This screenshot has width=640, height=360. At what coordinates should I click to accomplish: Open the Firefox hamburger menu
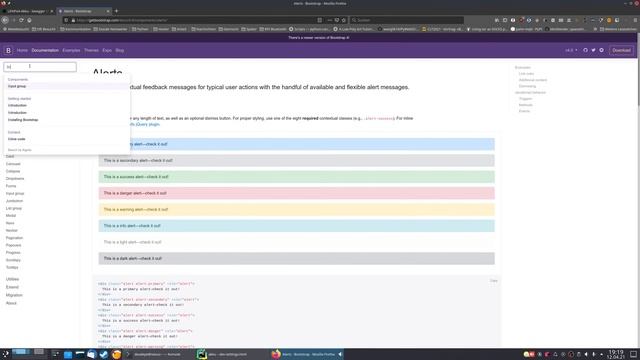(635, 20)
